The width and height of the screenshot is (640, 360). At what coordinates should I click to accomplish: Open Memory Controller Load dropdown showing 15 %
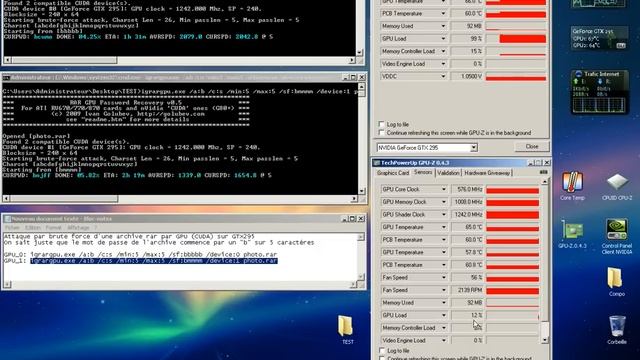443,51
